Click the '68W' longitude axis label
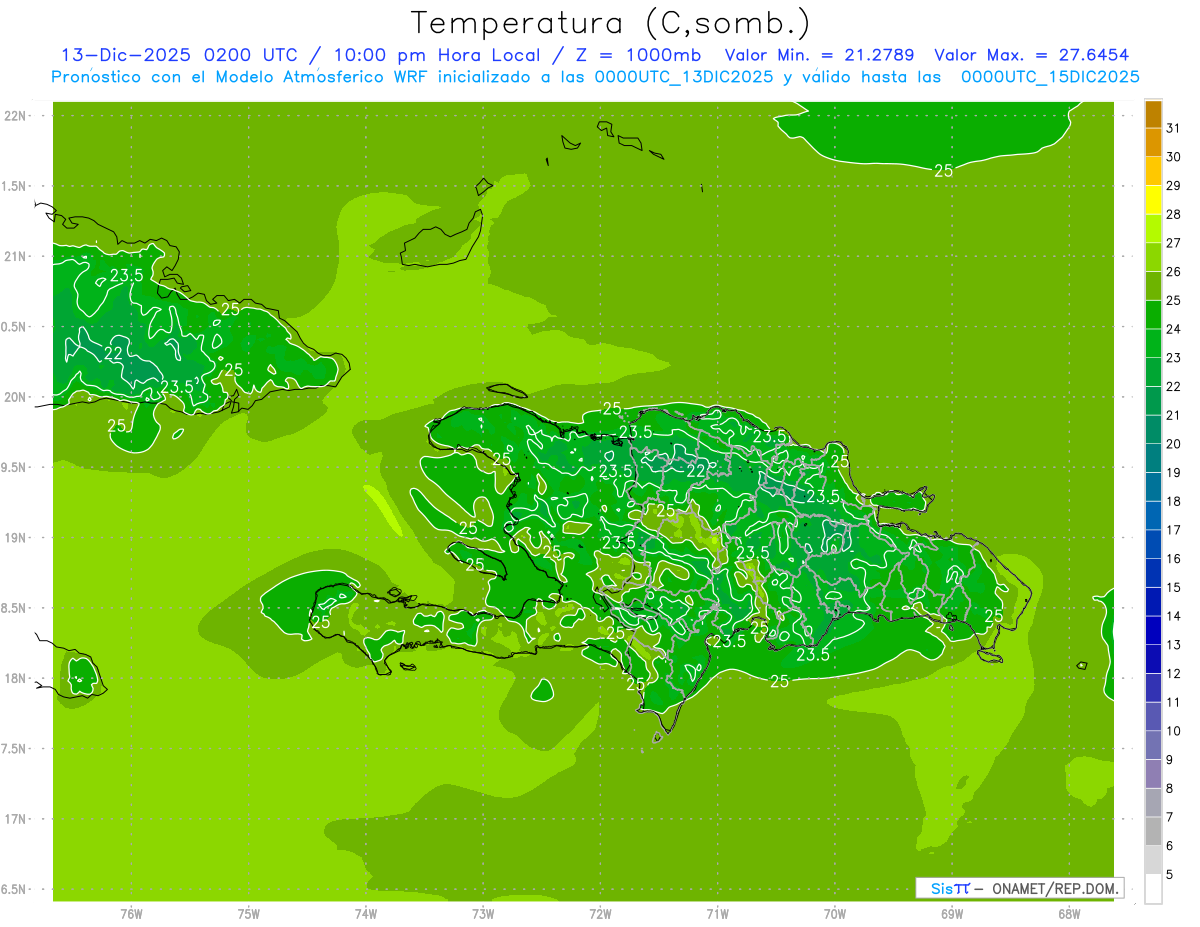Screen dimensions: 1200x927 click(x=1069, y=913)
